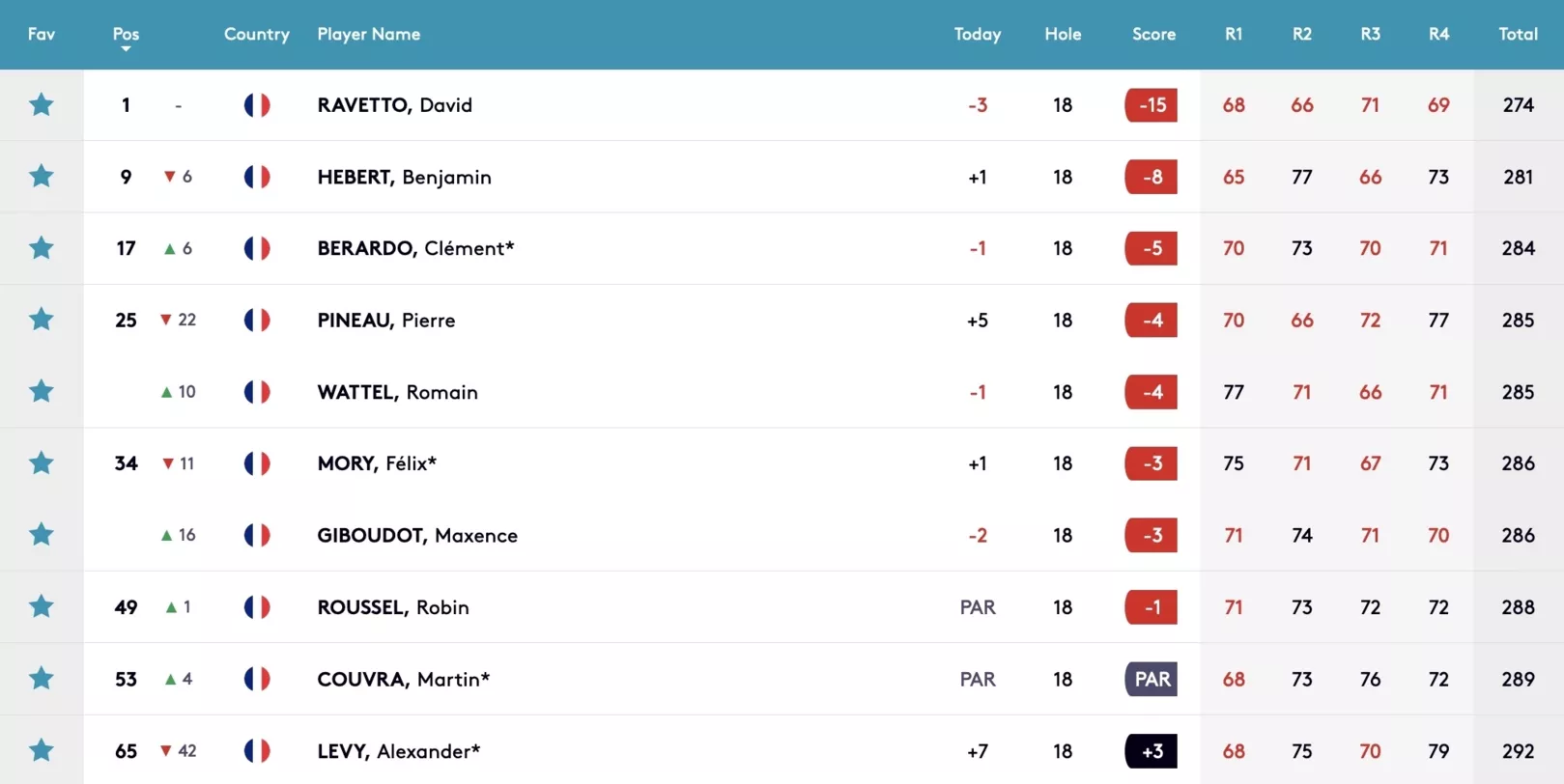Click French flag icon beside BERARDO, Clément

(257, 248)
